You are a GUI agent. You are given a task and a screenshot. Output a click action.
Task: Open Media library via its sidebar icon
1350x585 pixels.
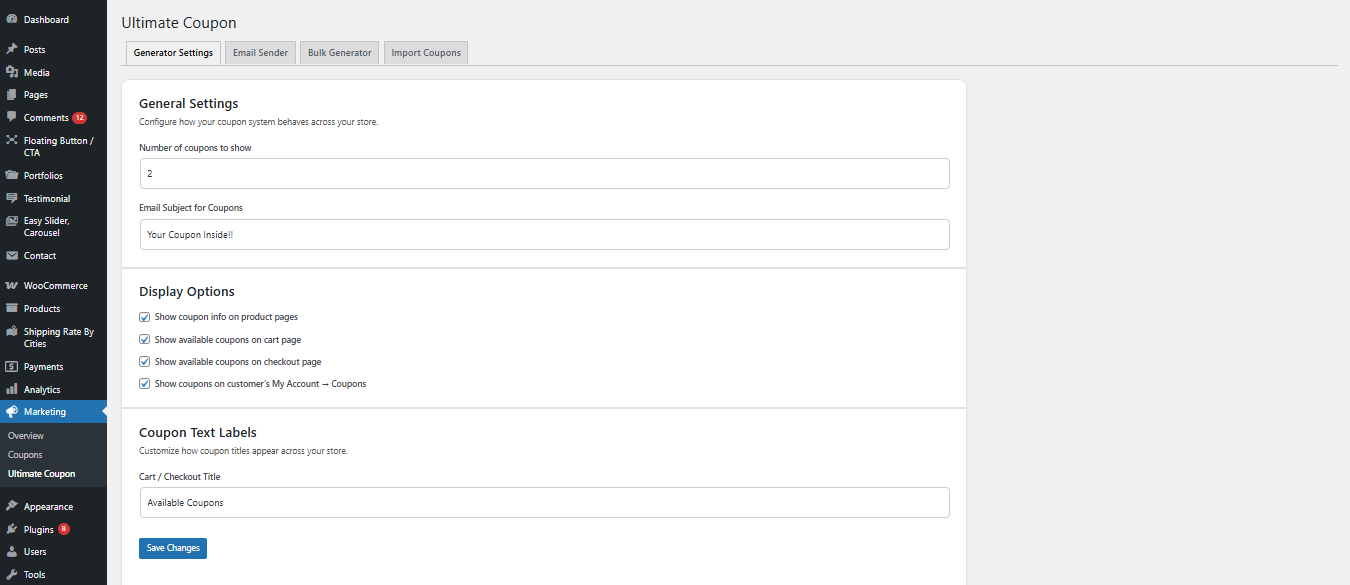point(12,72)
